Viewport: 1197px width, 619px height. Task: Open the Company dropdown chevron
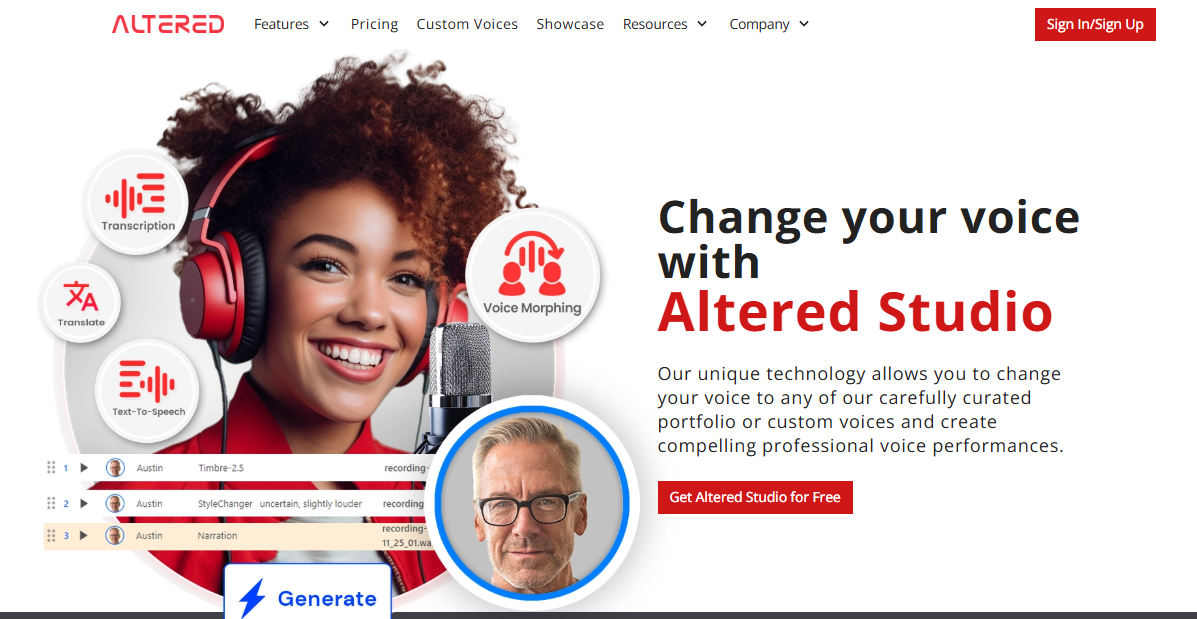pos(804,24)
